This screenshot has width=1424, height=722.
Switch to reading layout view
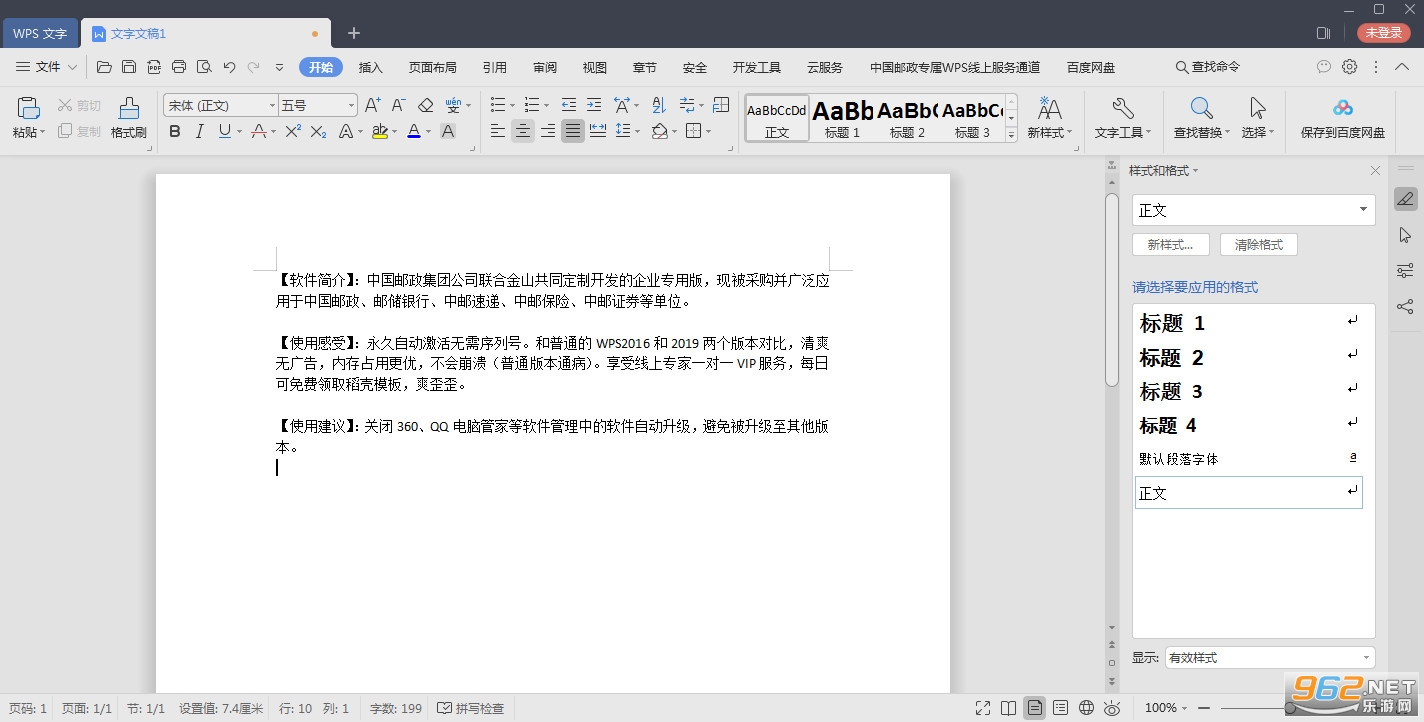[1009, 708]
